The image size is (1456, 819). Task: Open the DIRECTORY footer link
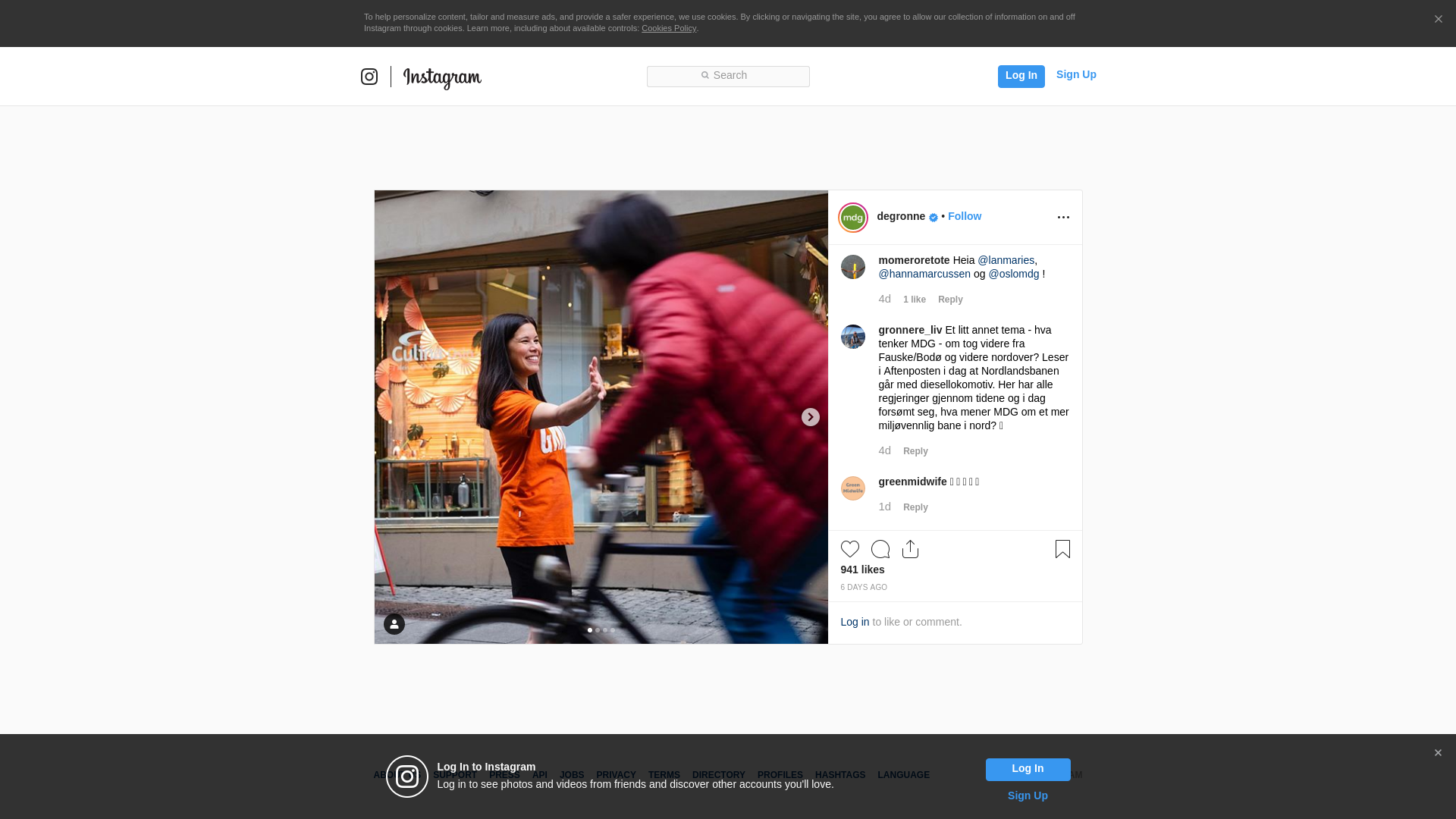click(719, 775)
